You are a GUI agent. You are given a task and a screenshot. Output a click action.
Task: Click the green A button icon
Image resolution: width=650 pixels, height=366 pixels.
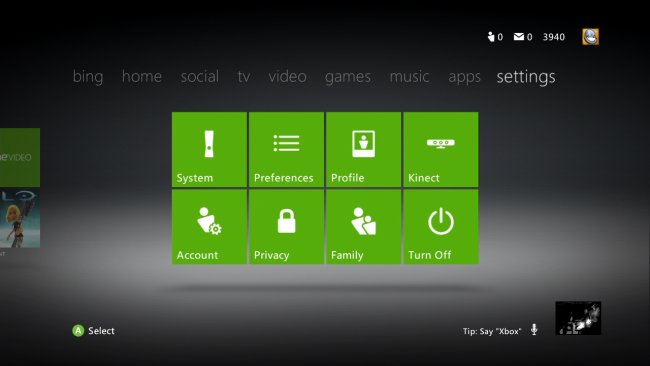point(78,330)
